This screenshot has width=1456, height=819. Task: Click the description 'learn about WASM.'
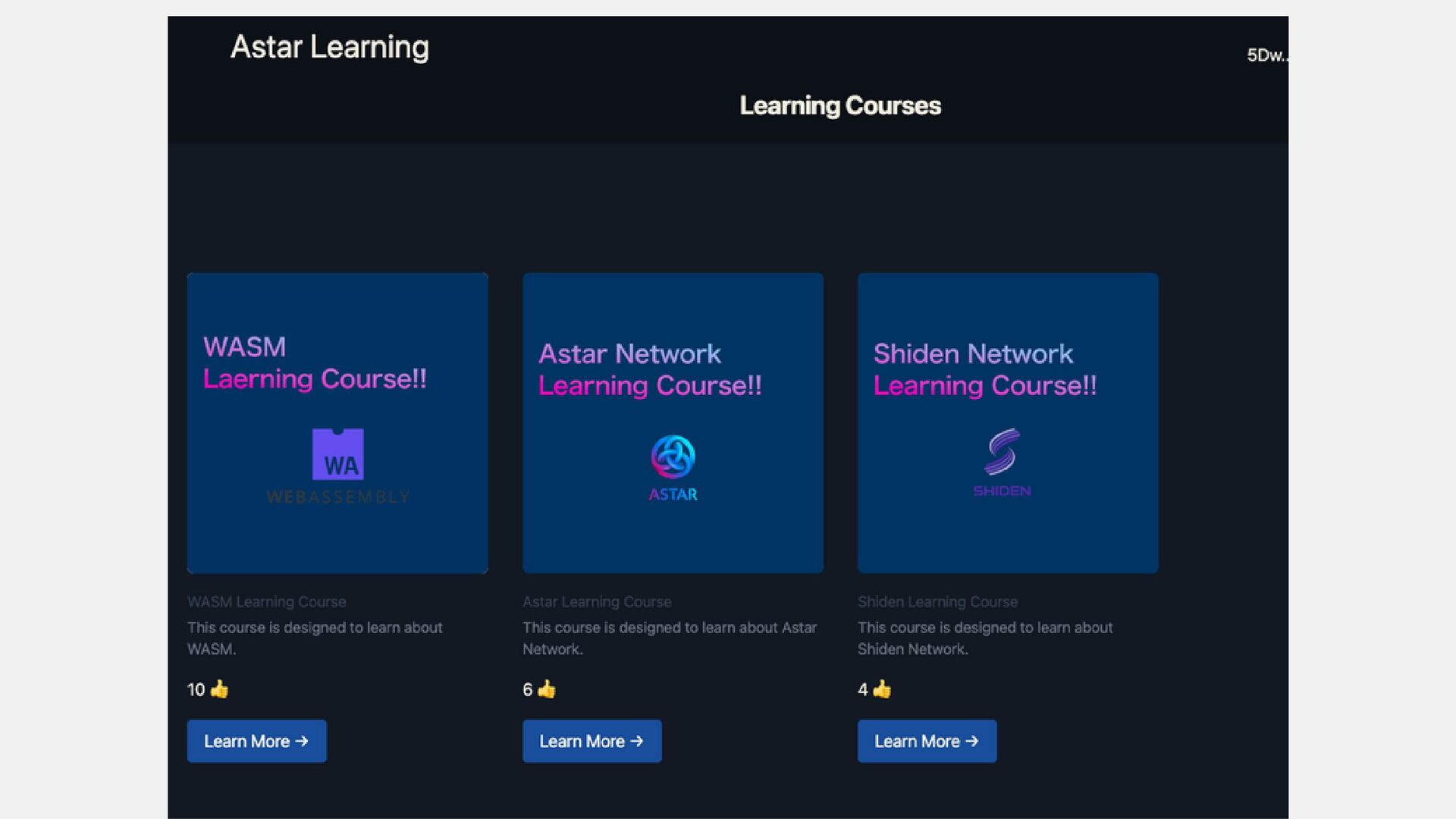click(315, 639)
